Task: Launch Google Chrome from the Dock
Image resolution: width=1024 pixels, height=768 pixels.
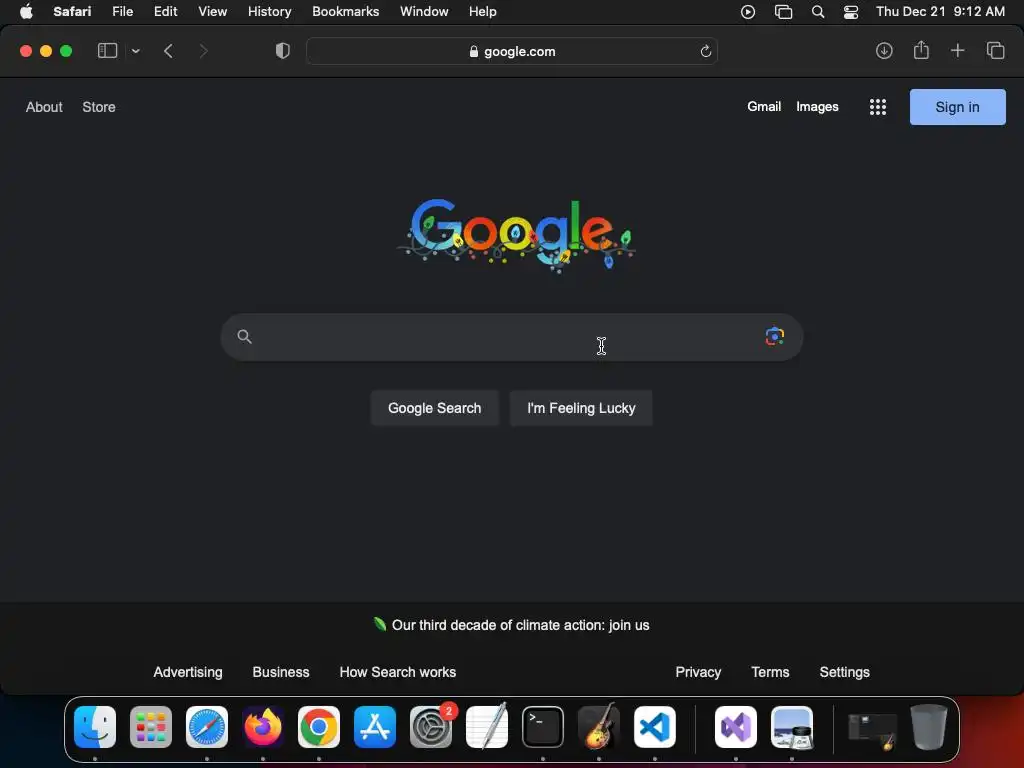Action: (x=319, y=727)
